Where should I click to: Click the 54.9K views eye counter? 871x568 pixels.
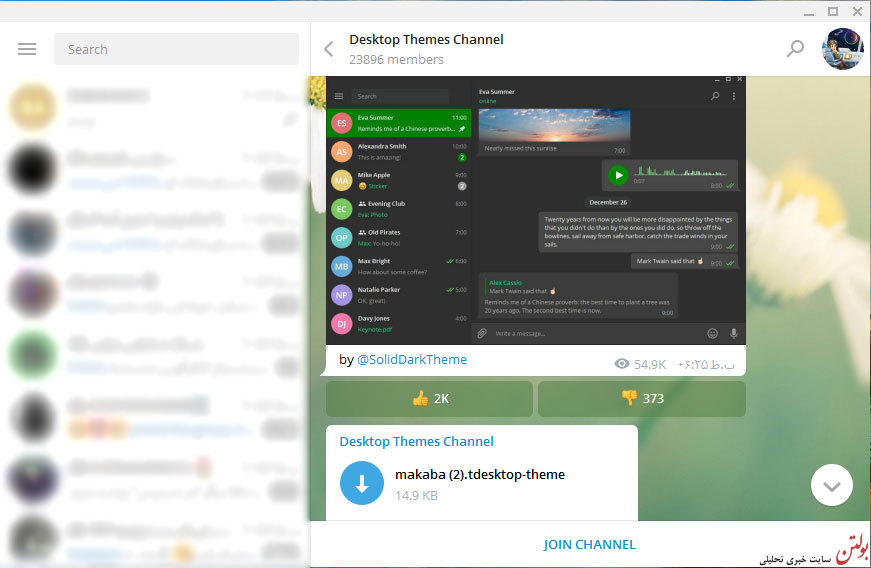pyautogui.click(x=639, y=364)
